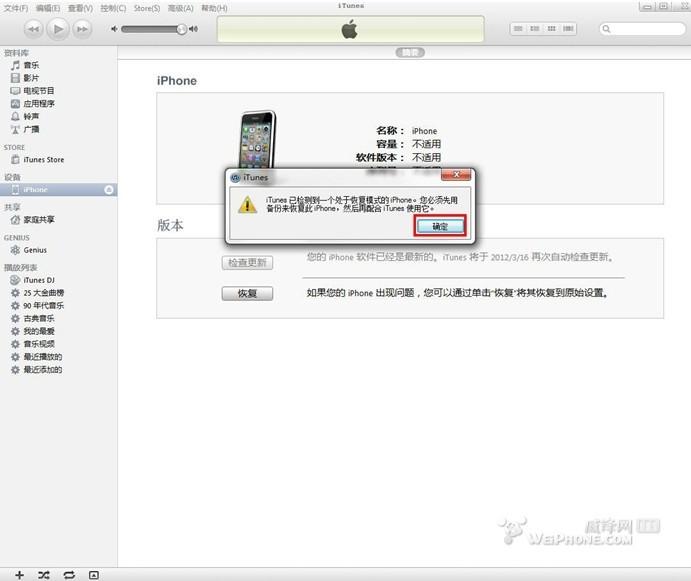
Task: Open the 高级(A) menu
Action: (x=179, y=7)
